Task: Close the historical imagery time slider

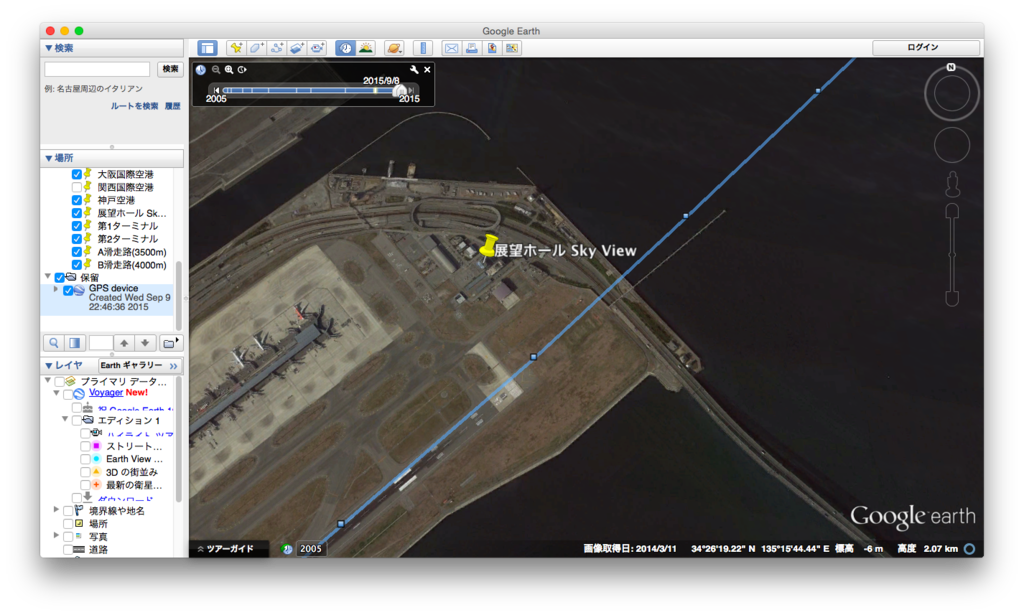Action: pyautogui.click(x=427, y=70)
